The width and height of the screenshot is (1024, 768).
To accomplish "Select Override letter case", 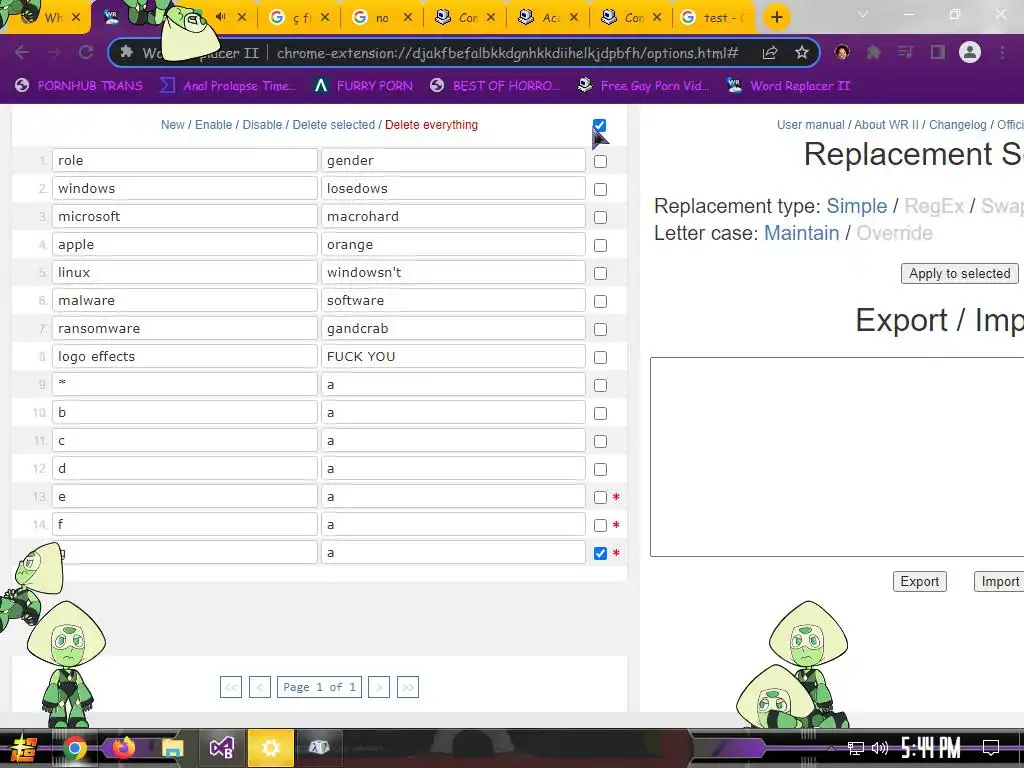I will [894, 233].
